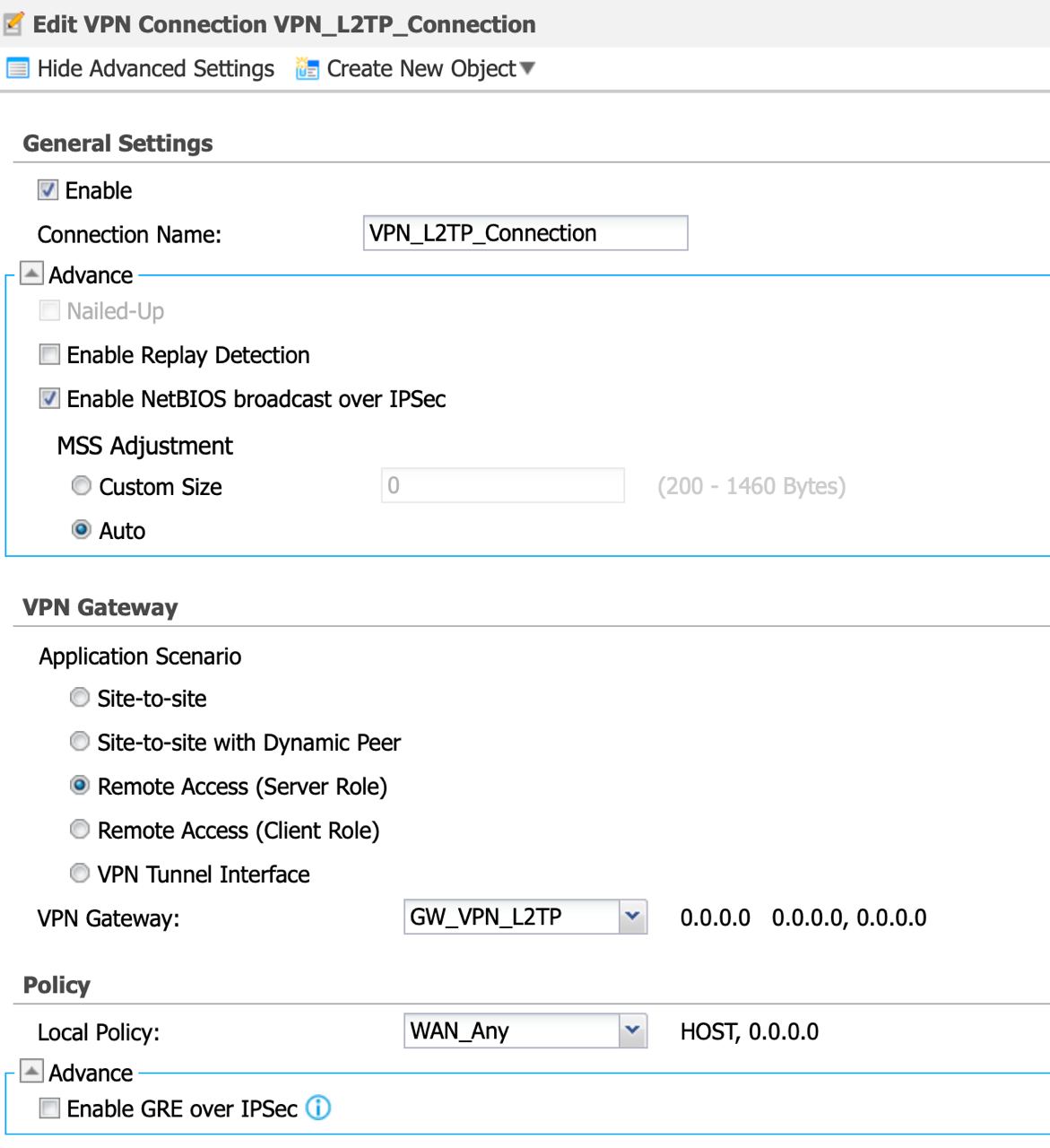This screenshot has width=1050, height=1148.
Task: Open the VPN Gateway dropdown
Action: pyautogui.click(x=633, y=917)
